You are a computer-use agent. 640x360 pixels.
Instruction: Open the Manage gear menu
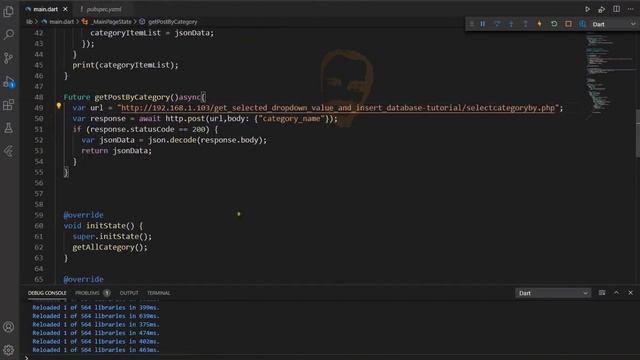(x=9, y=350)
